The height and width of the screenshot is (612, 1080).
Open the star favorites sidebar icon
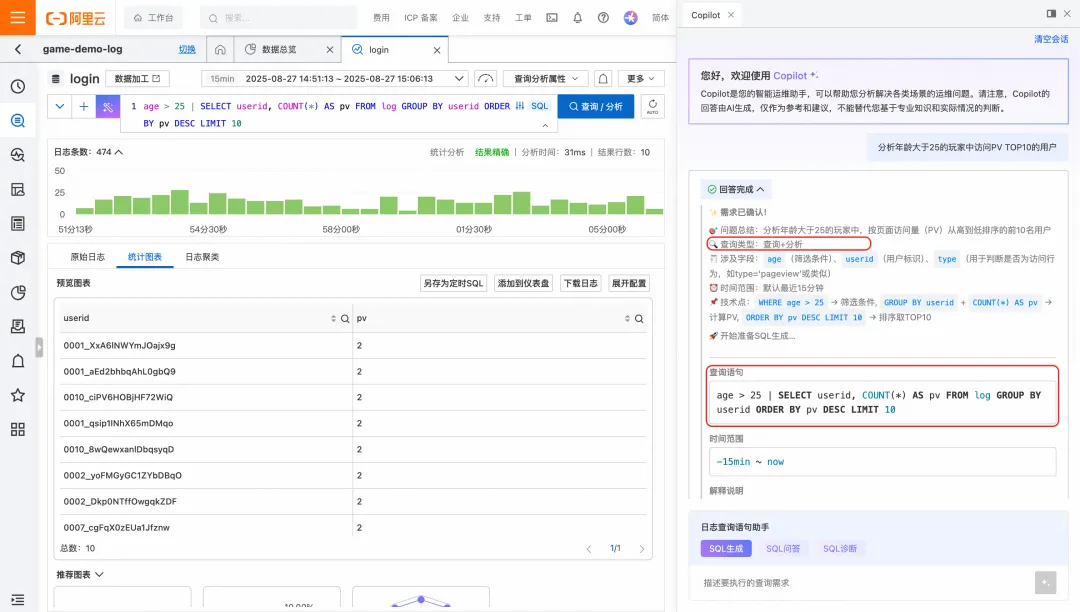pos(18,395)
